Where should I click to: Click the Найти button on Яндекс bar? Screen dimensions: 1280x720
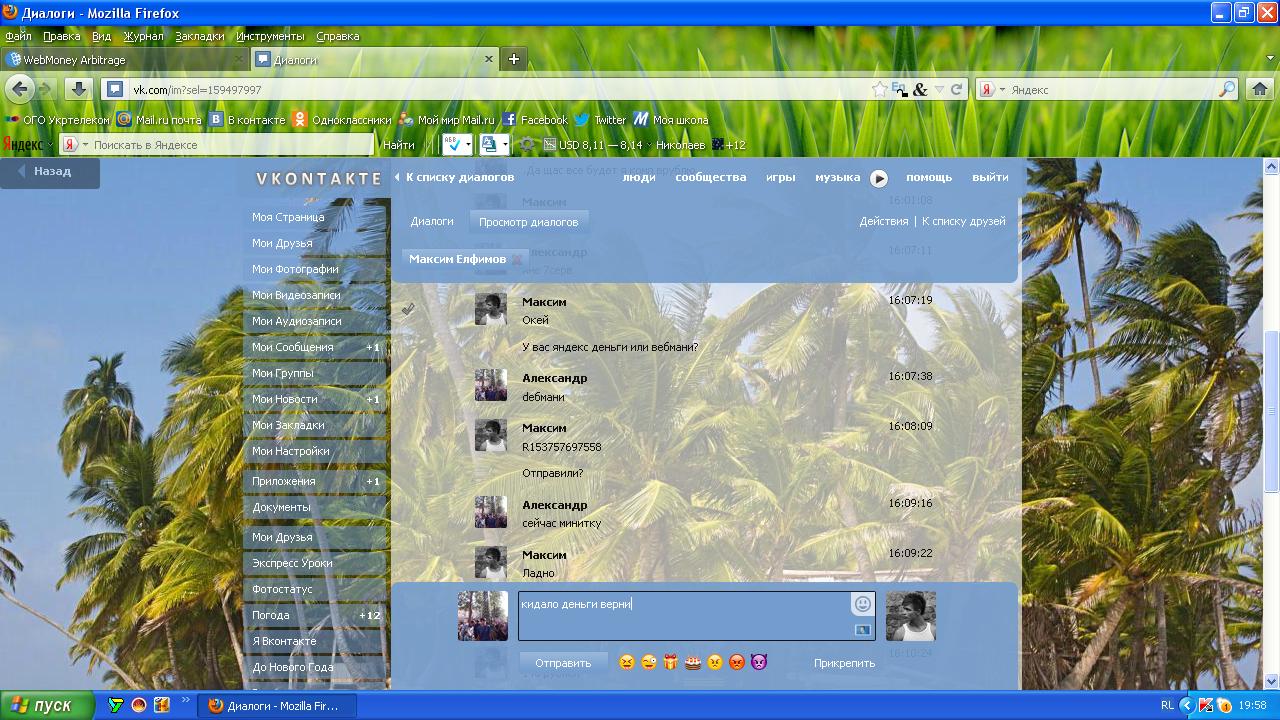(399, 145)
